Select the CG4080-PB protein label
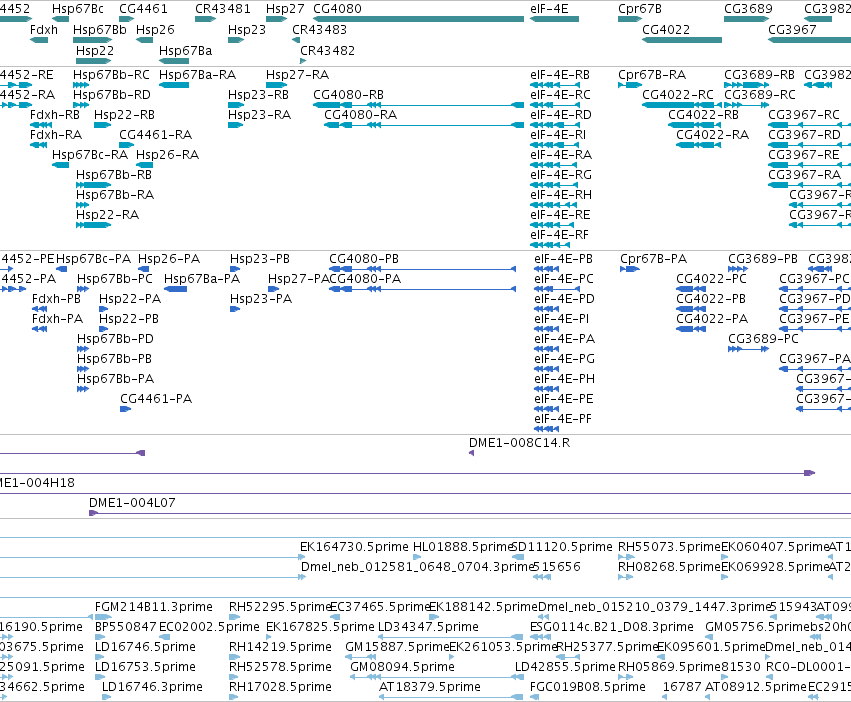This screenshot has height=702, width=851. [364, 258]
